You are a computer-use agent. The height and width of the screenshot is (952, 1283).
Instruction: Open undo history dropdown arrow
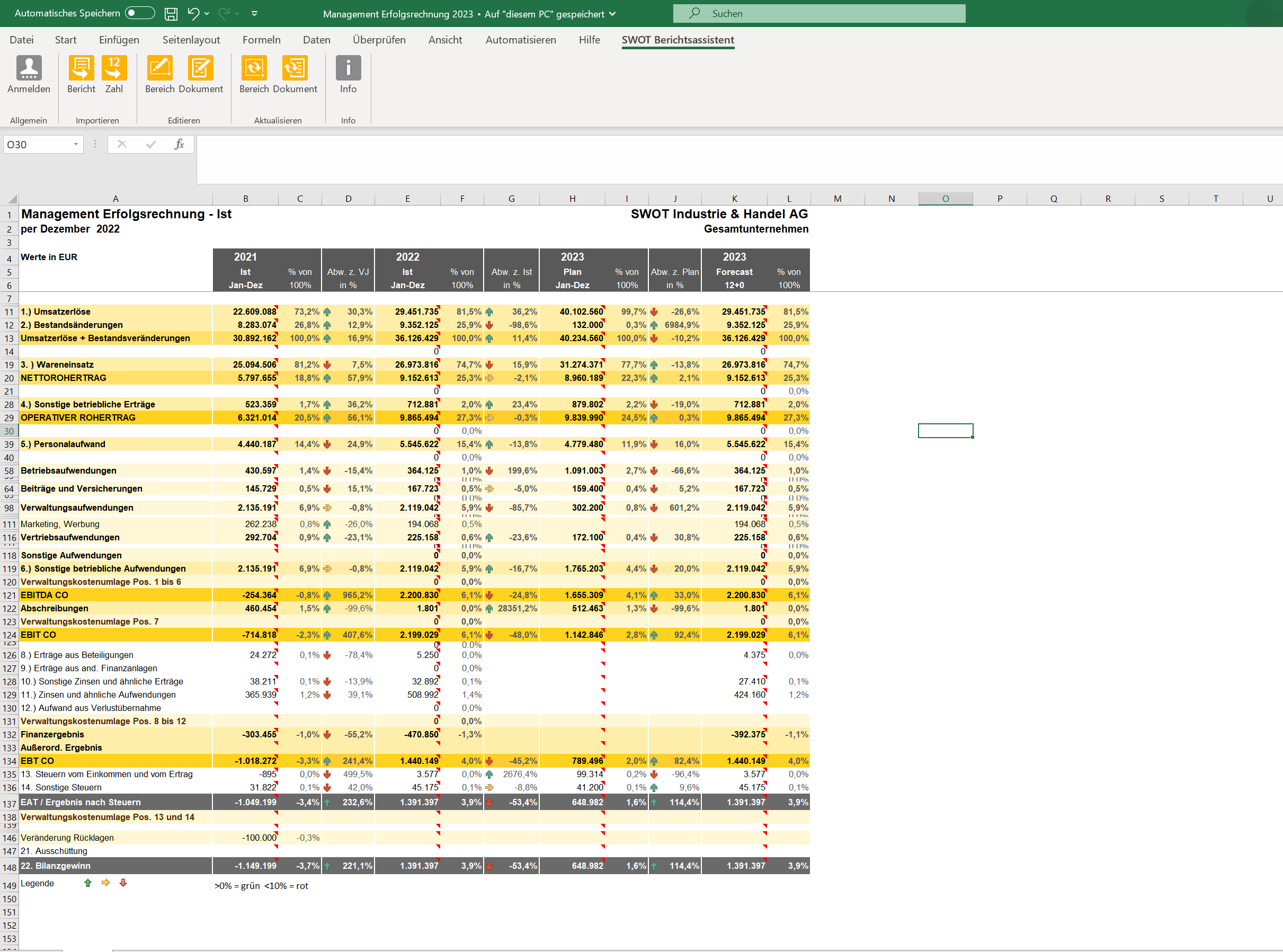coord(207,14)
